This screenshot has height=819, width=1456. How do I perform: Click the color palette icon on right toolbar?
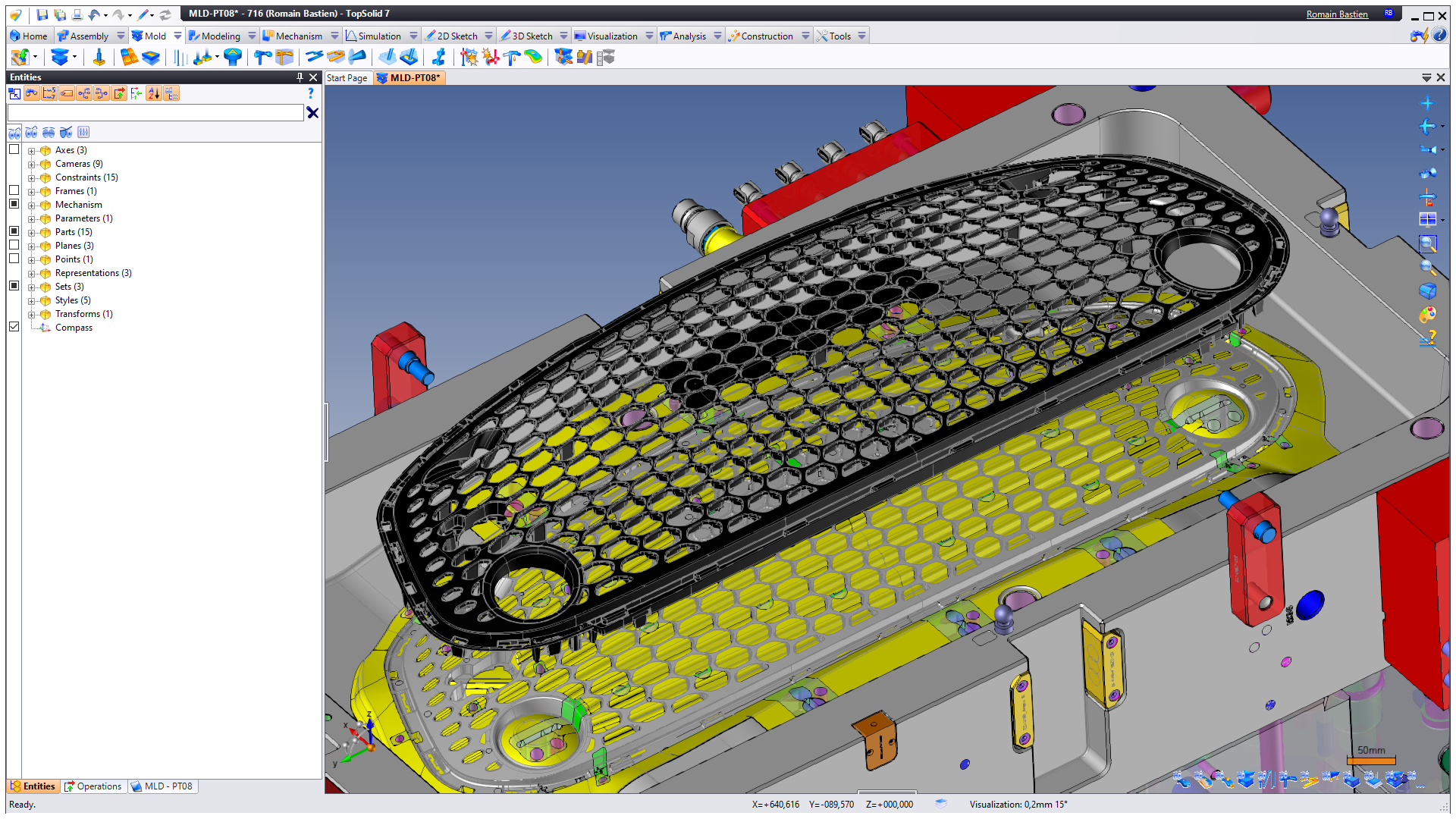coord(1427,314)
